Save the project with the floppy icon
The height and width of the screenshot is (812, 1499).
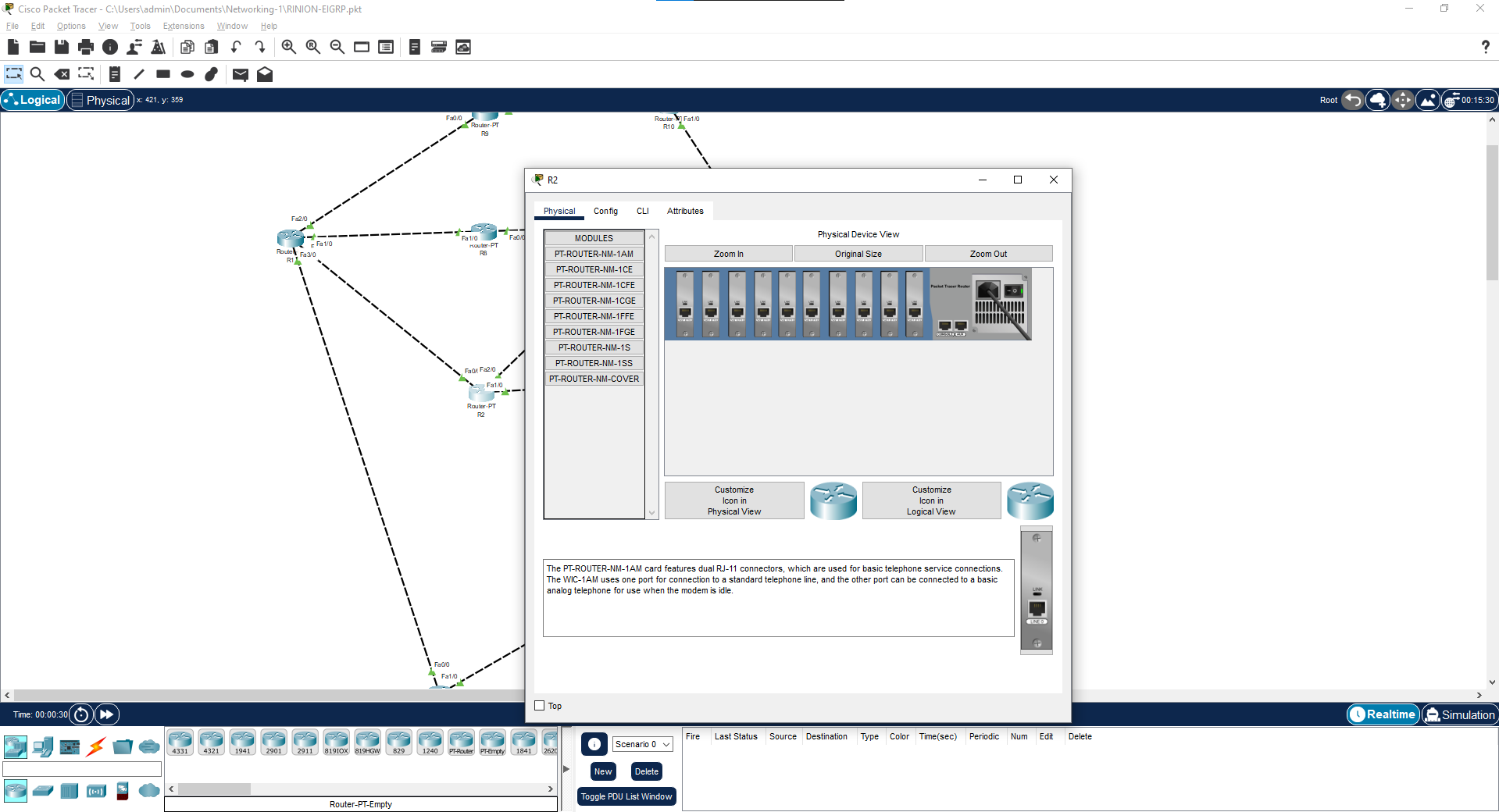pyautogui.click(x=62, y=47)
